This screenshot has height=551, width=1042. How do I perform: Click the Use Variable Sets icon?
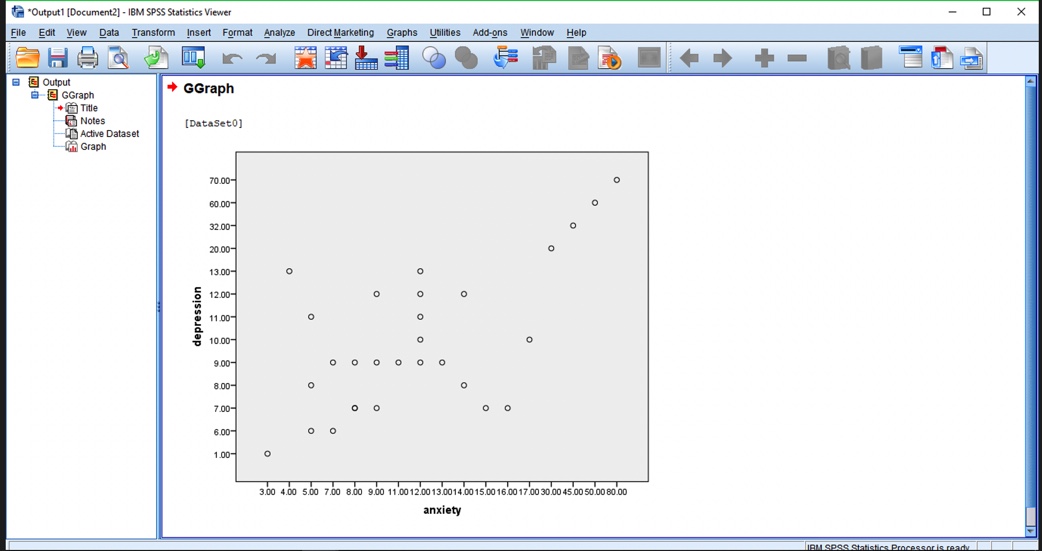tap(505, 58)
